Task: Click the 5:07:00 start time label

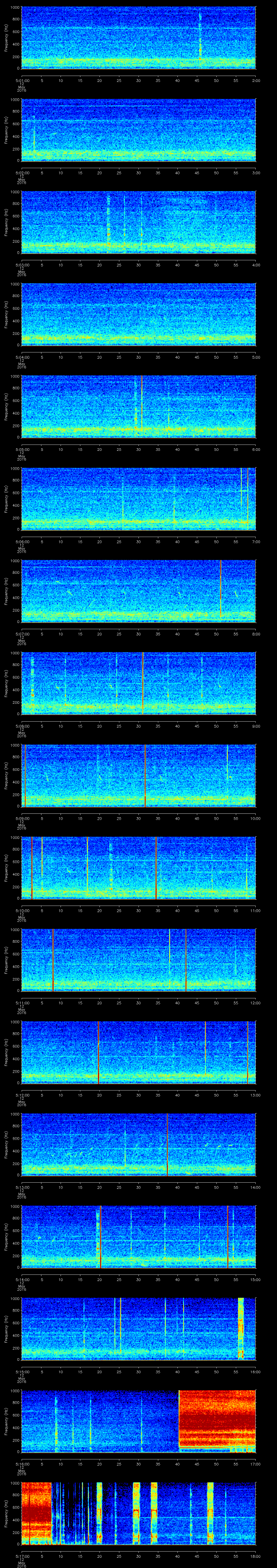Action: tap(22, 634)
